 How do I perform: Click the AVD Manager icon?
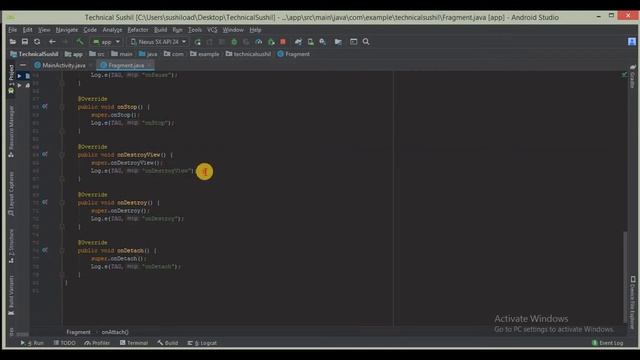[x=311, y=42]
